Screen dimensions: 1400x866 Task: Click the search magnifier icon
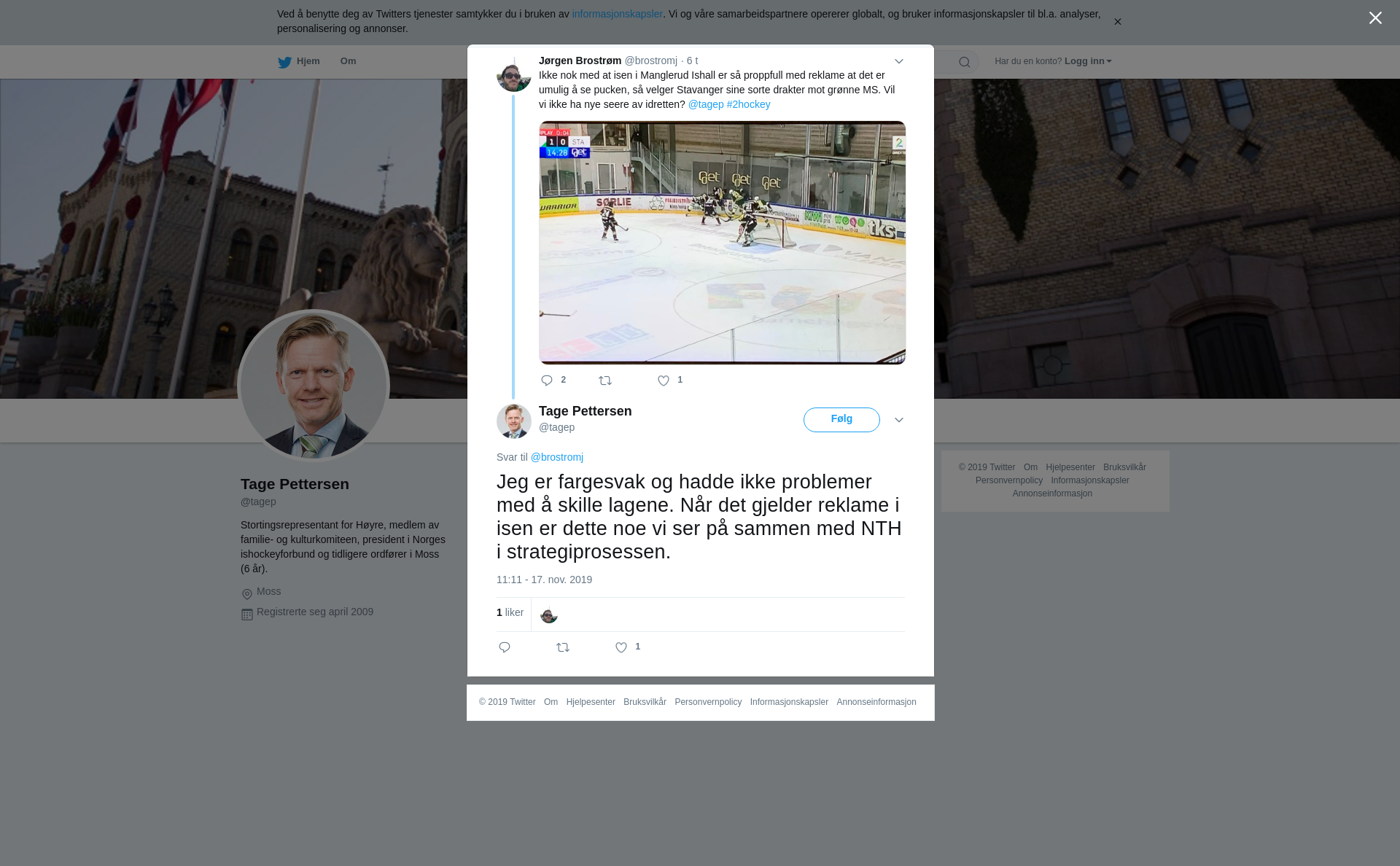(965, 62)
